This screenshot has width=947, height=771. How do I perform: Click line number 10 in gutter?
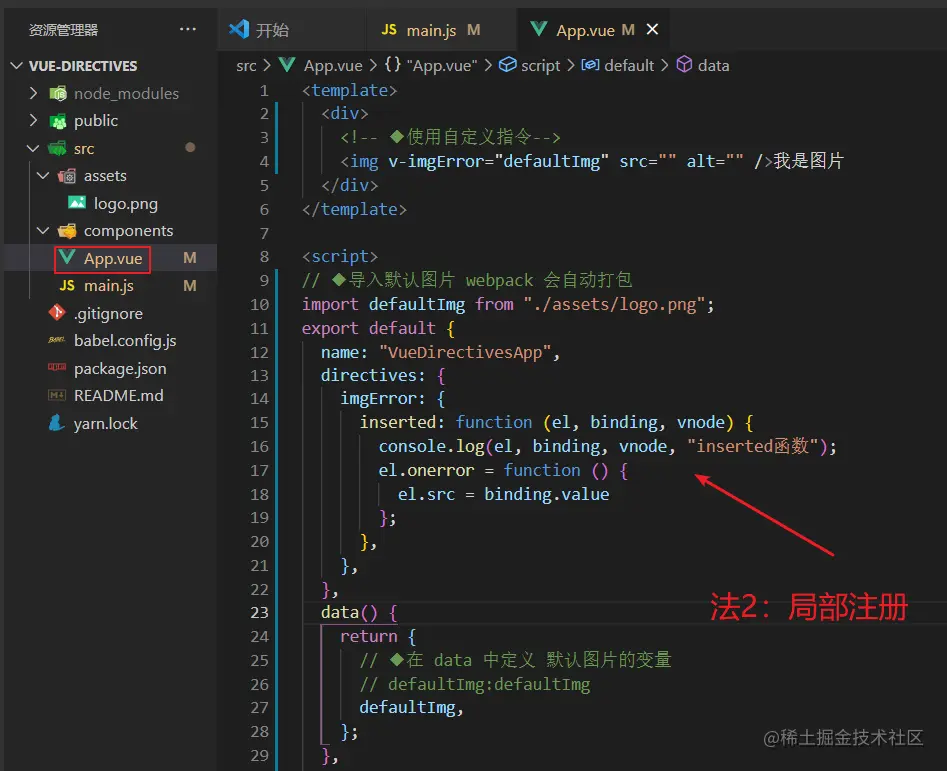(x=259, y=304)
